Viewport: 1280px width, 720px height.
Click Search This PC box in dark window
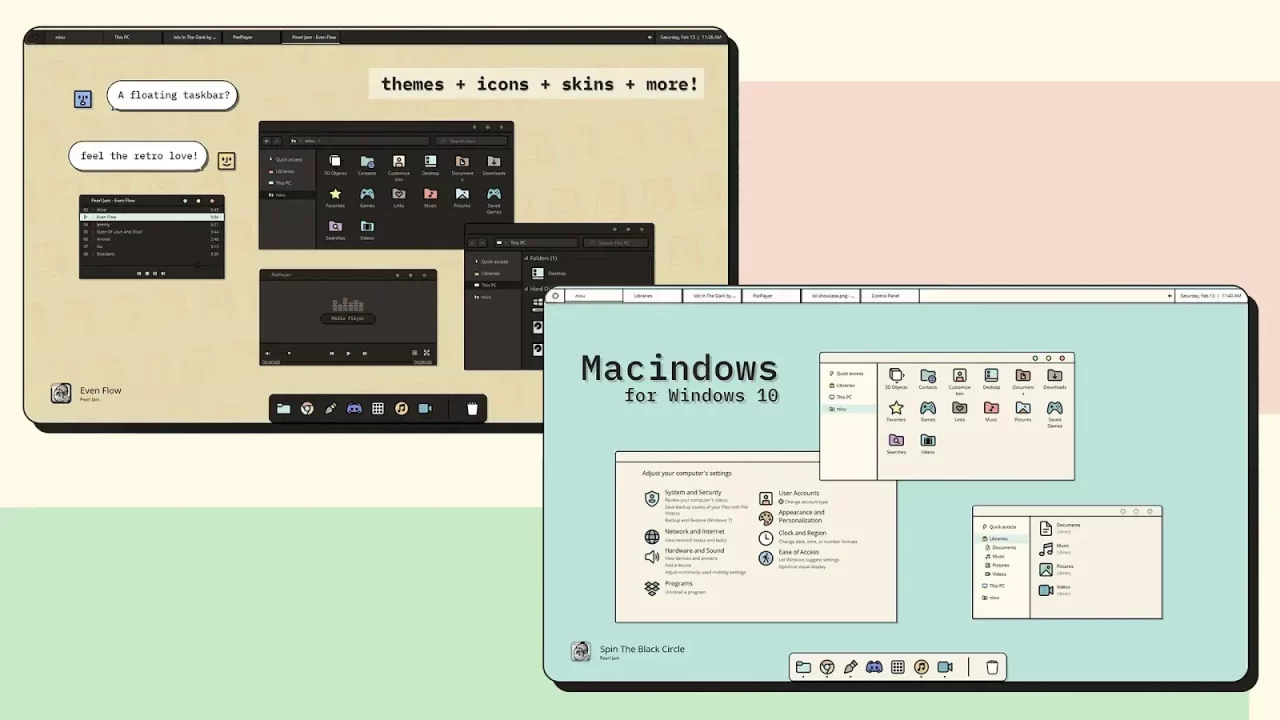(616, 243)
